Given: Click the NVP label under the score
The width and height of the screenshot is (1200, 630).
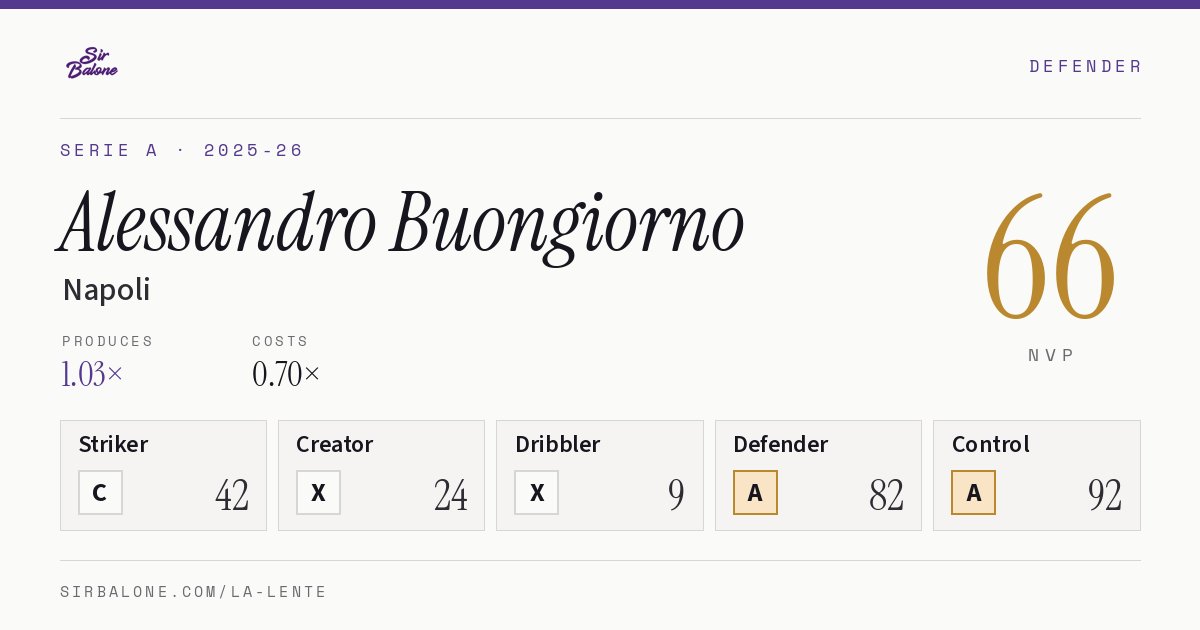Looking at the screenshot, I should (1051, 355).
